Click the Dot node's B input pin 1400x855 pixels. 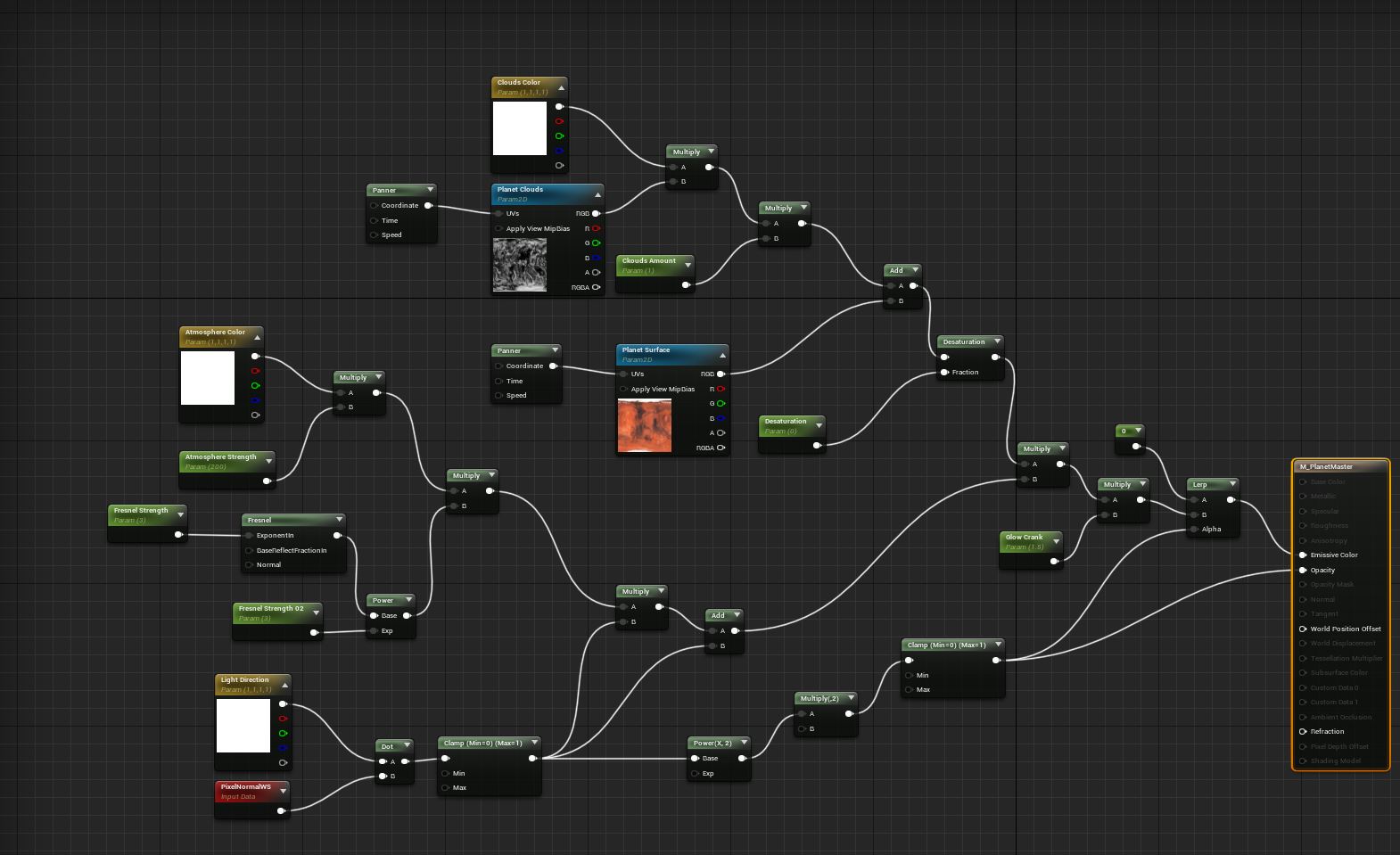point(383,776)
